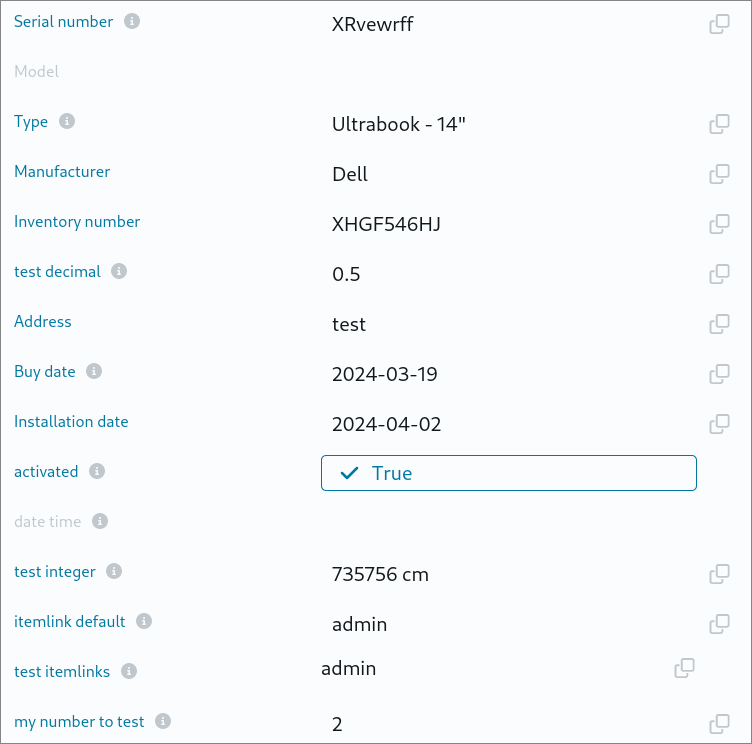Copy the Inventory number value
The height and width of the screenshot is (744, 752).
pos(718,224)
